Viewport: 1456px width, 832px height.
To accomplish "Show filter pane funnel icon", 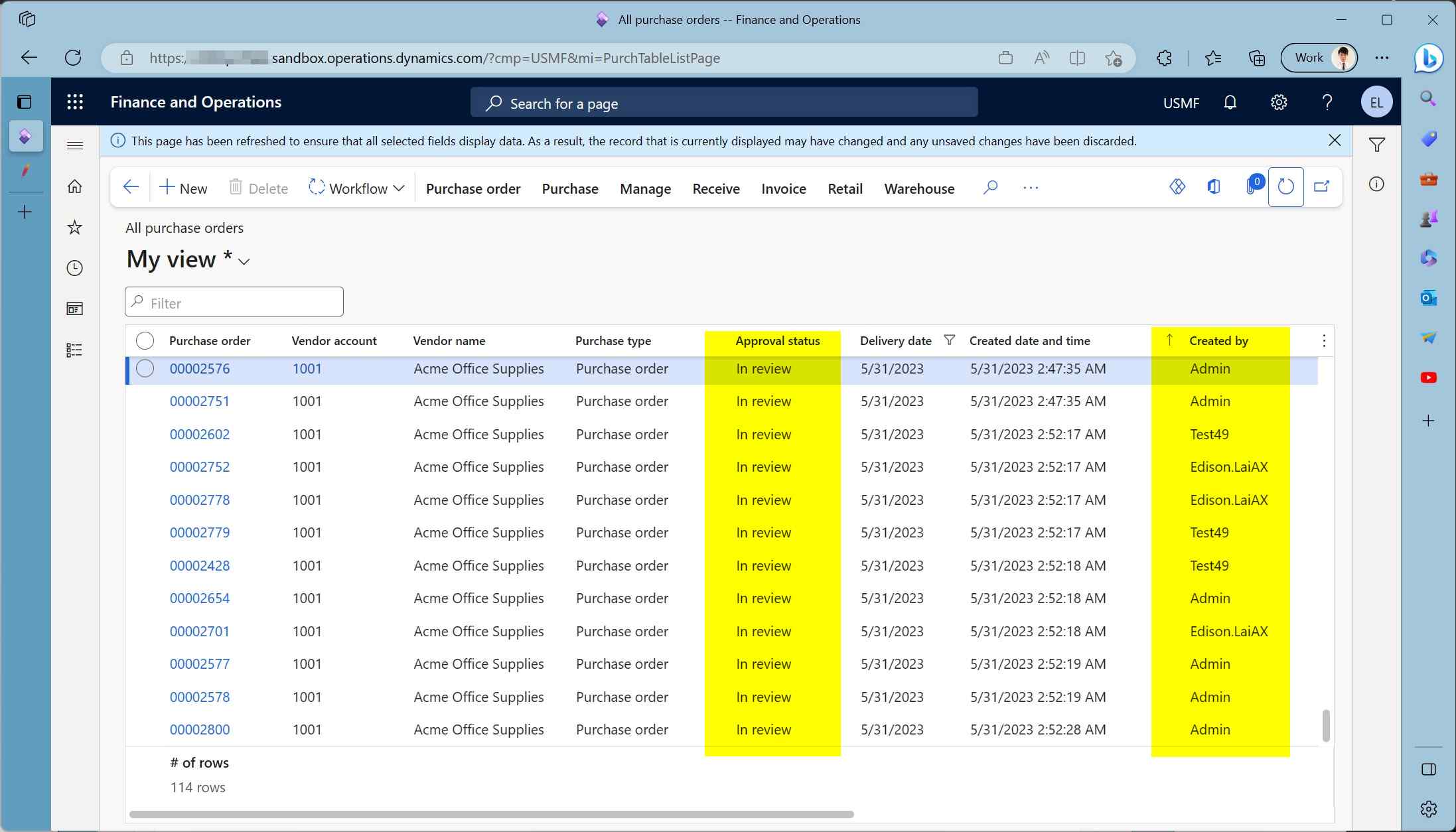I will click(1377, 145).
